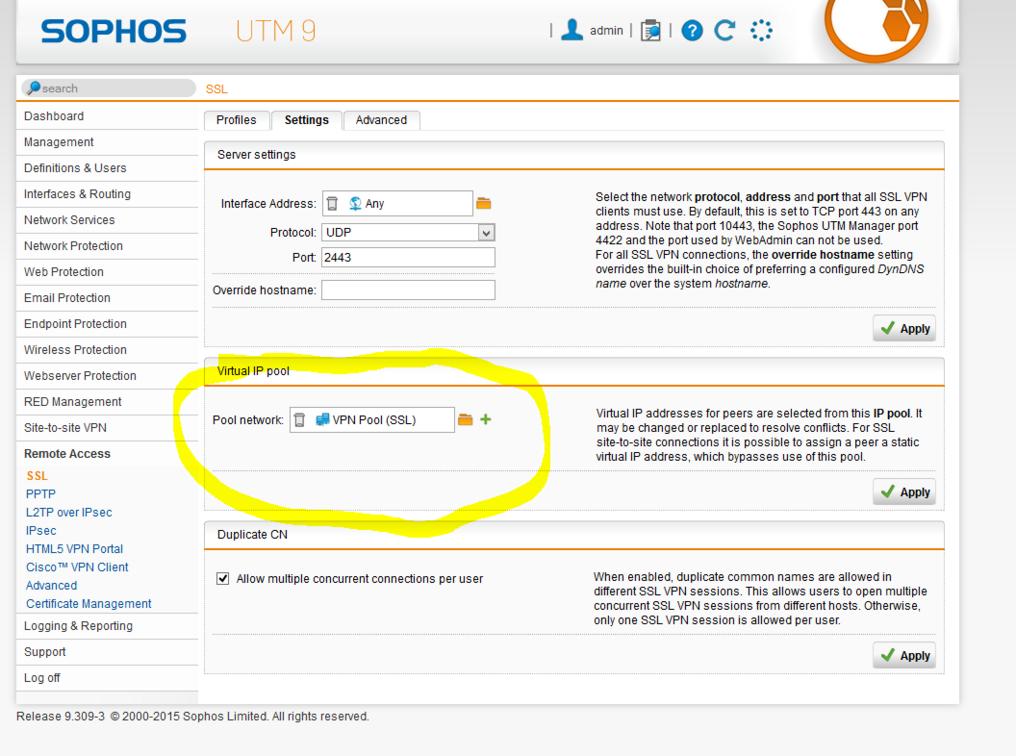The height and width of the screenshot is (756, 1016).
Task: Click the trash icon beside Any interface
Action: [x=332, y=203]
